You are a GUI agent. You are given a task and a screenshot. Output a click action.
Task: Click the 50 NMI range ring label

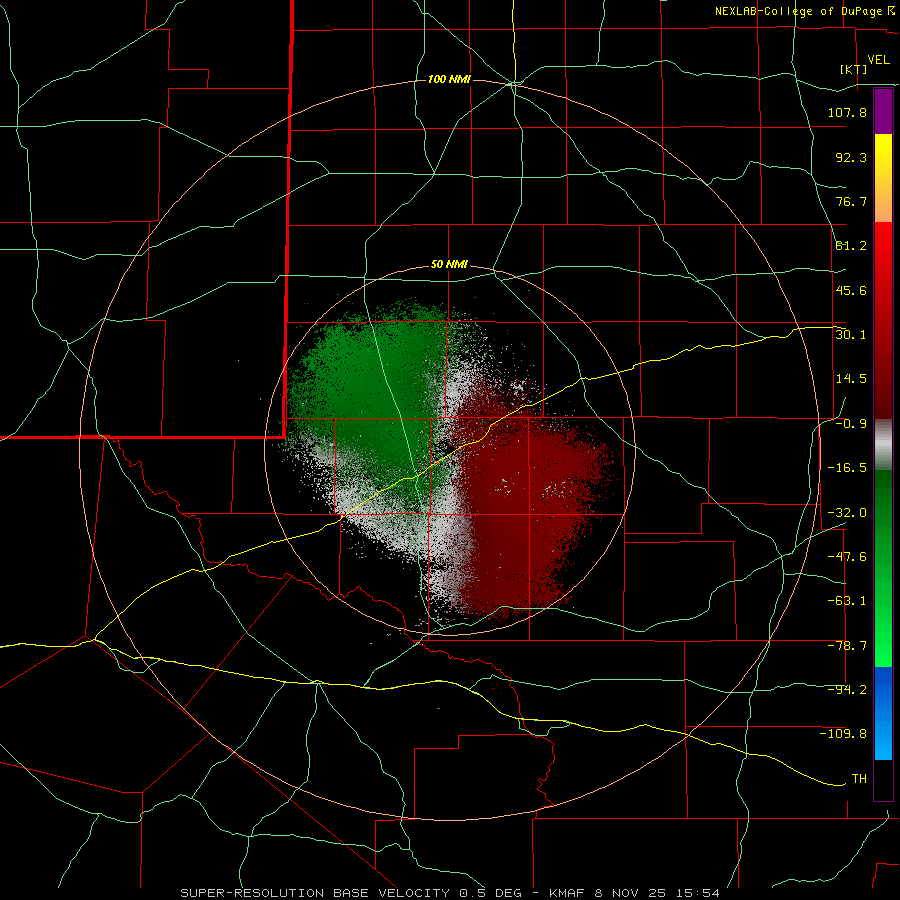coord(449,265)
